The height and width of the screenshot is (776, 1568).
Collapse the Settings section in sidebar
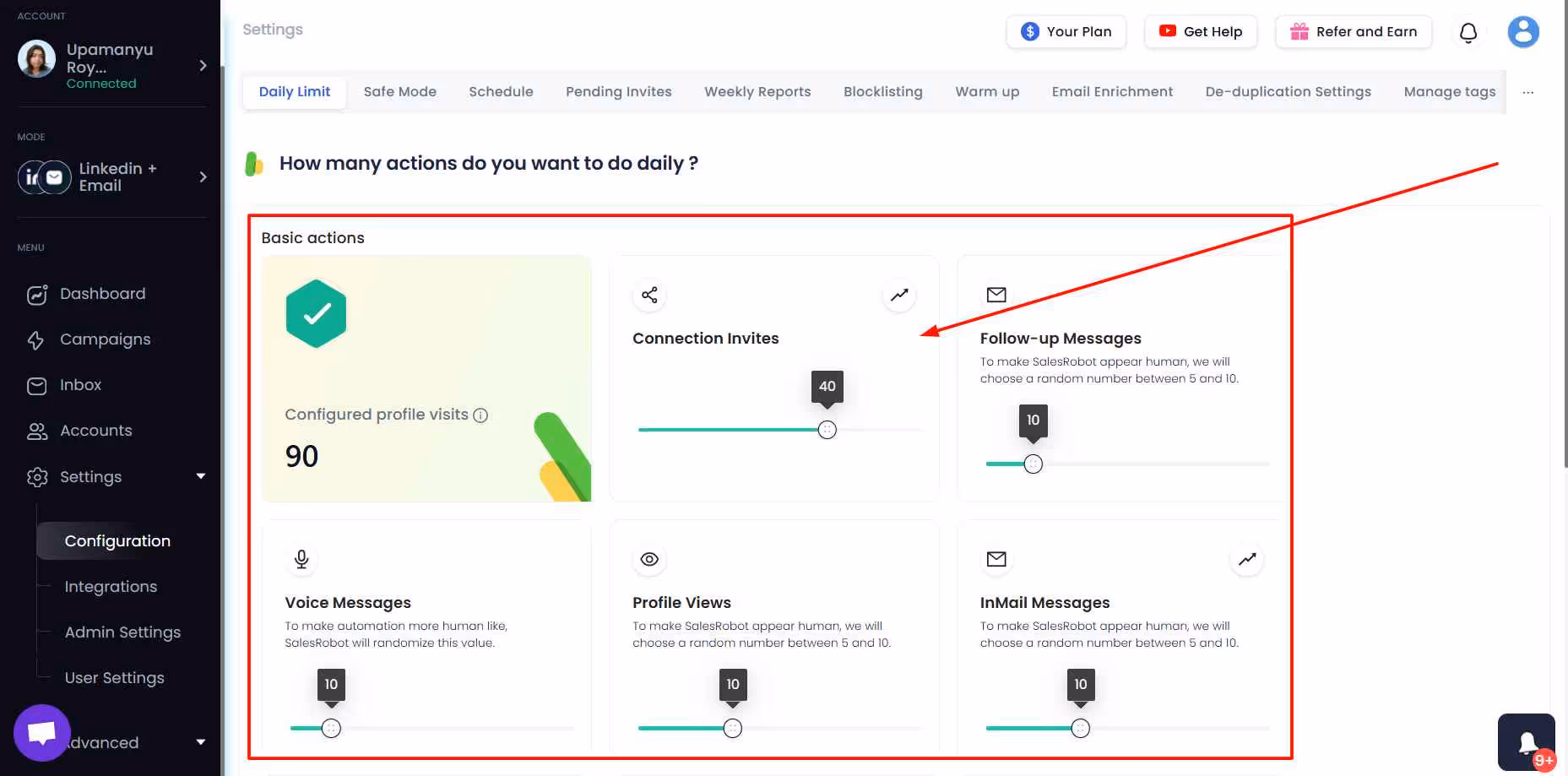tap(200, 476)
